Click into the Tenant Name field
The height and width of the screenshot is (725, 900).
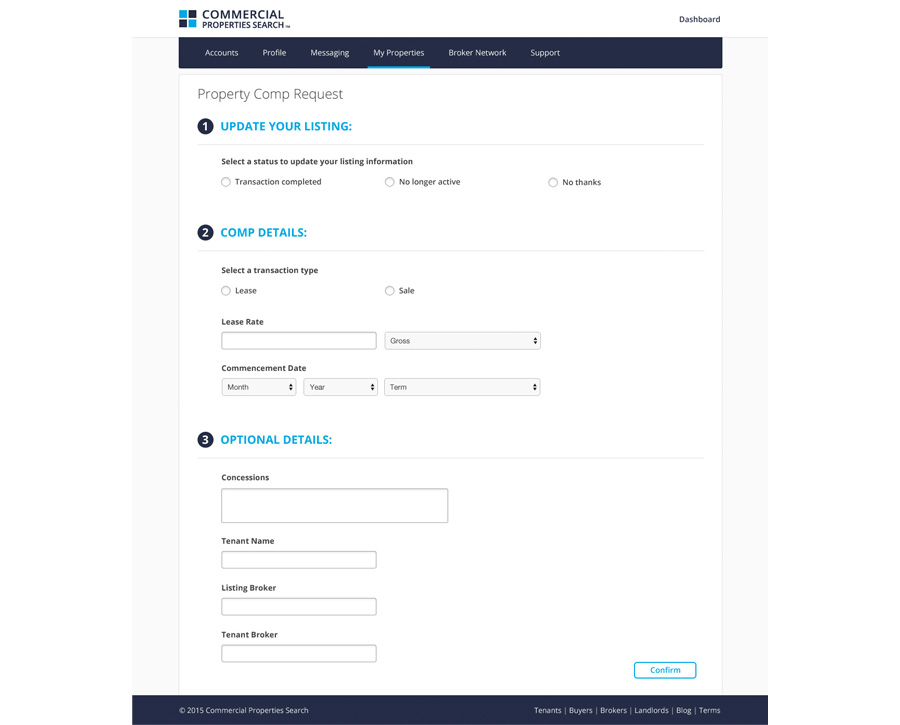[x=299, y=560]
